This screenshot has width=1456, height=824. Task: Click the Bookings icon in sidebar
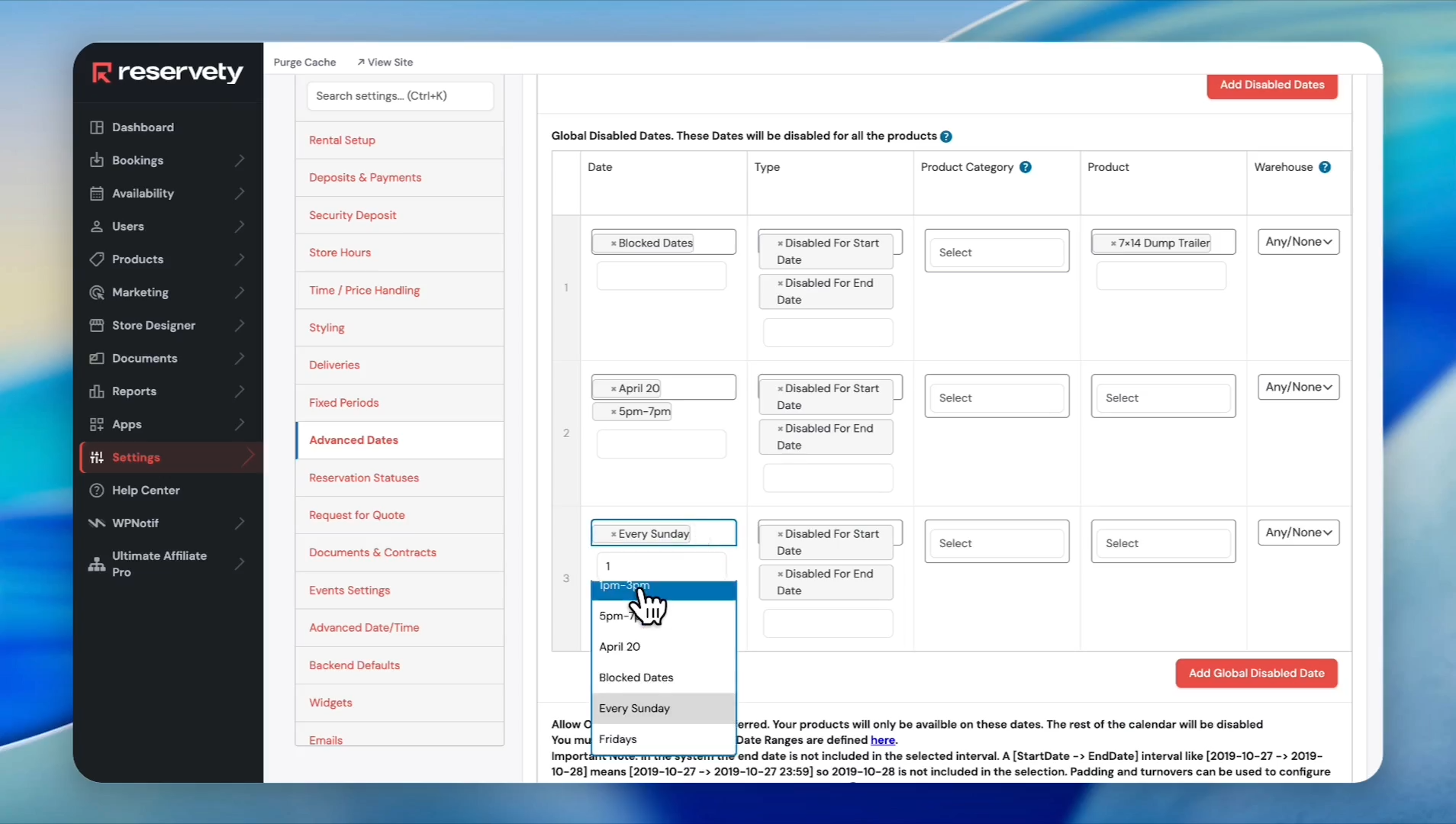97,160
